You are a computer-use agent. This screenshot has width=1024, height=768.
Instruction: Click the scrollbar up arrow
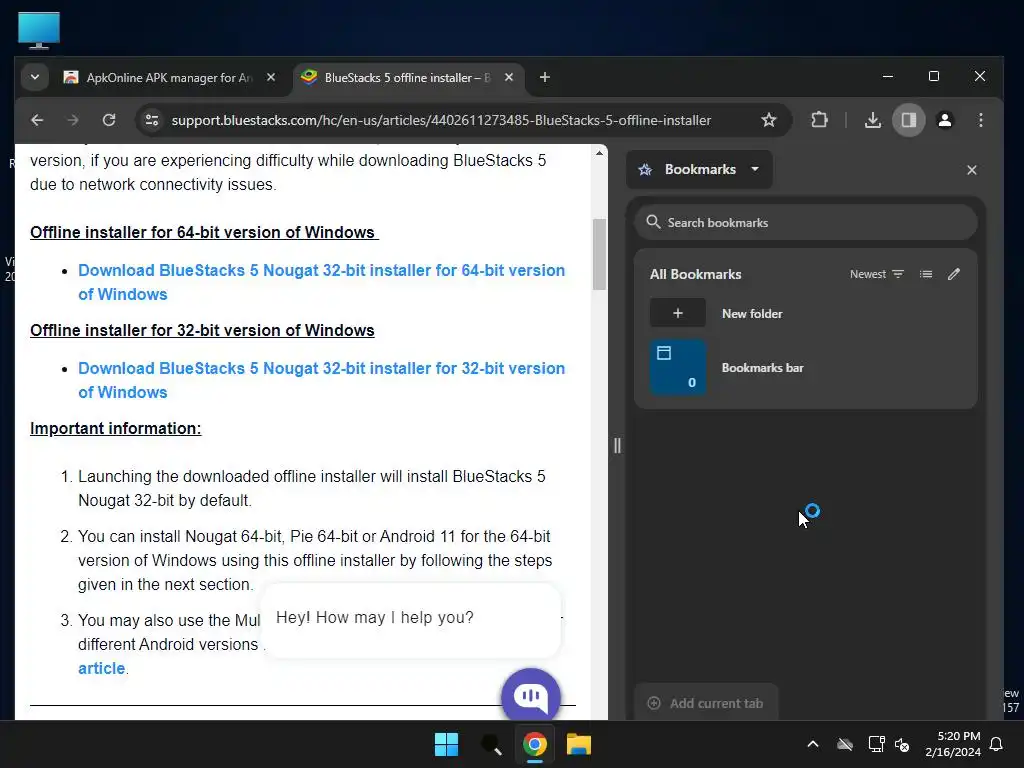(599, 153)
